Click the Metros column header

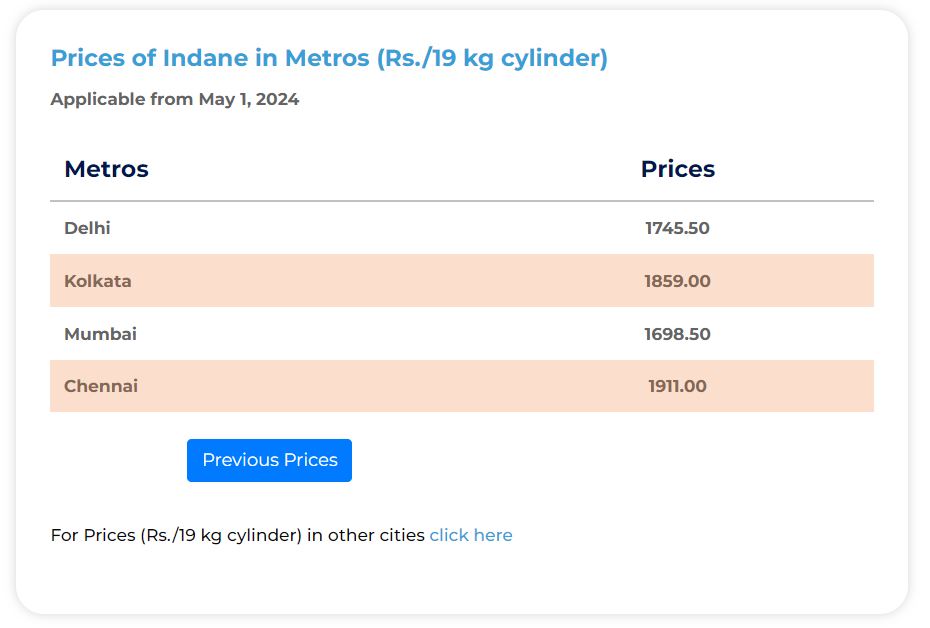(x=106, y=169)
